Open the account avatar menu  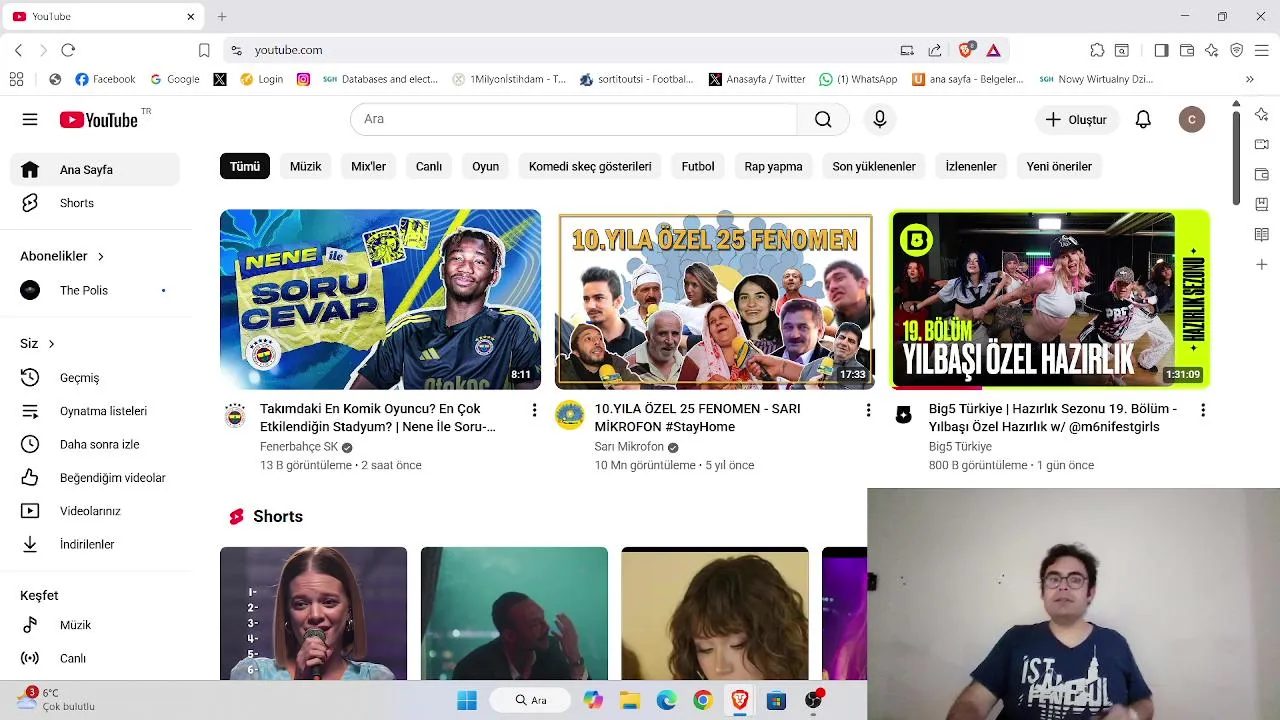[1191, 119]
